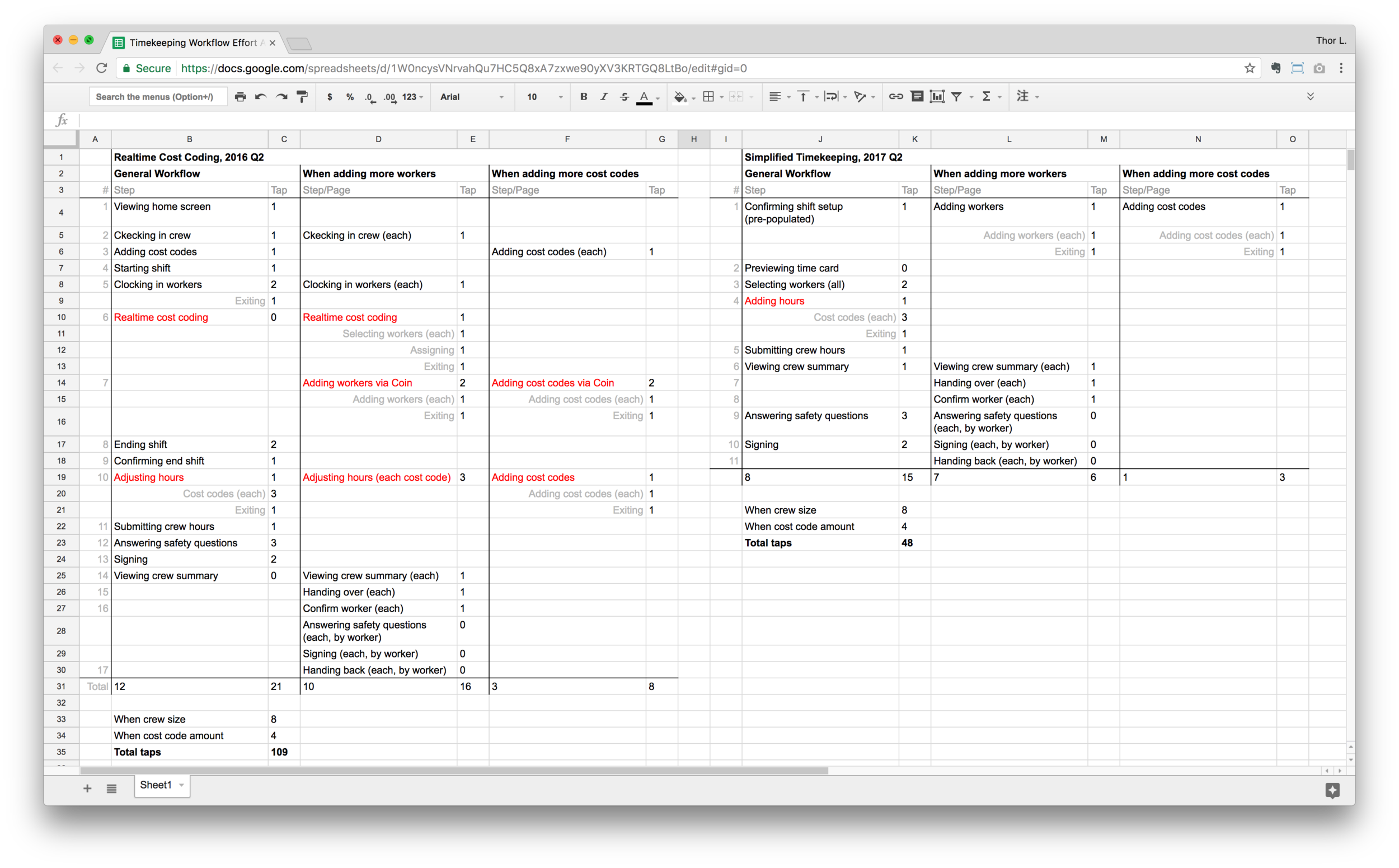Select column H header

693,139
